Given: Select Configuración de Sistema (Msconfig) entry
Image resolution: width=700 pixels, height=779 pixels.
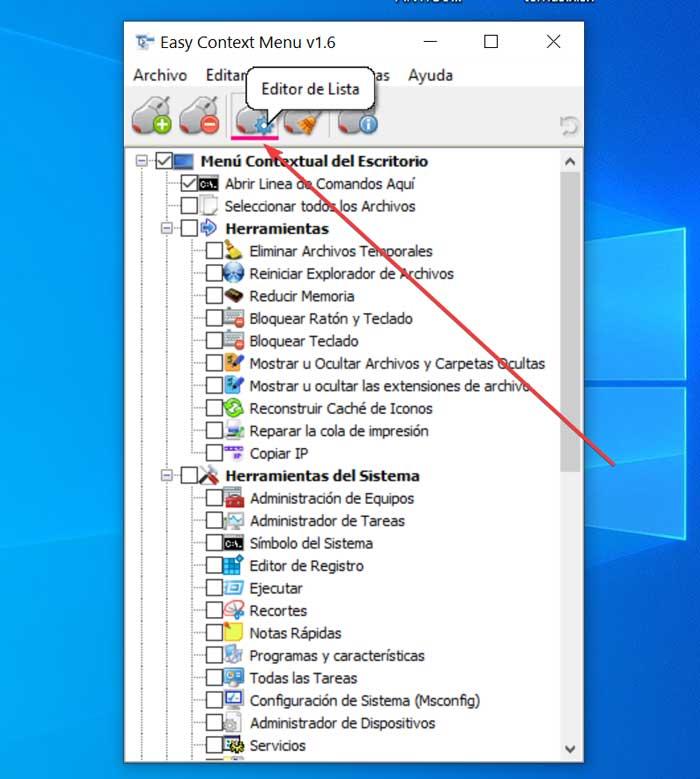Looking at the screenshot, I should click(x=365, y=700).
